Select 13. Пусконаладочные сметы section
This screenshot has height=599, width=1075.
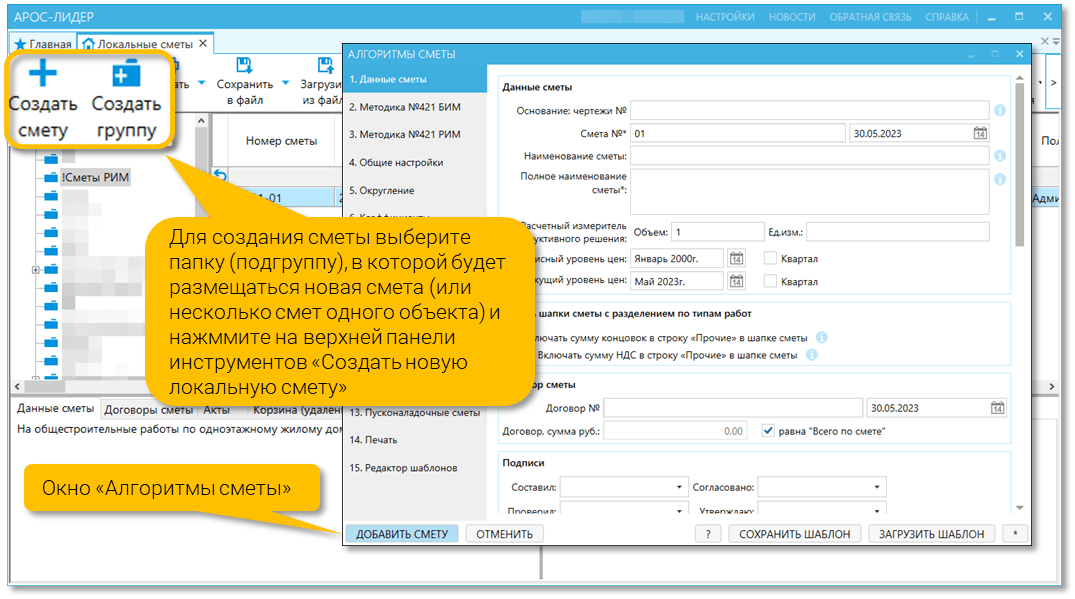pyautogui.click(x=415, y=413)
